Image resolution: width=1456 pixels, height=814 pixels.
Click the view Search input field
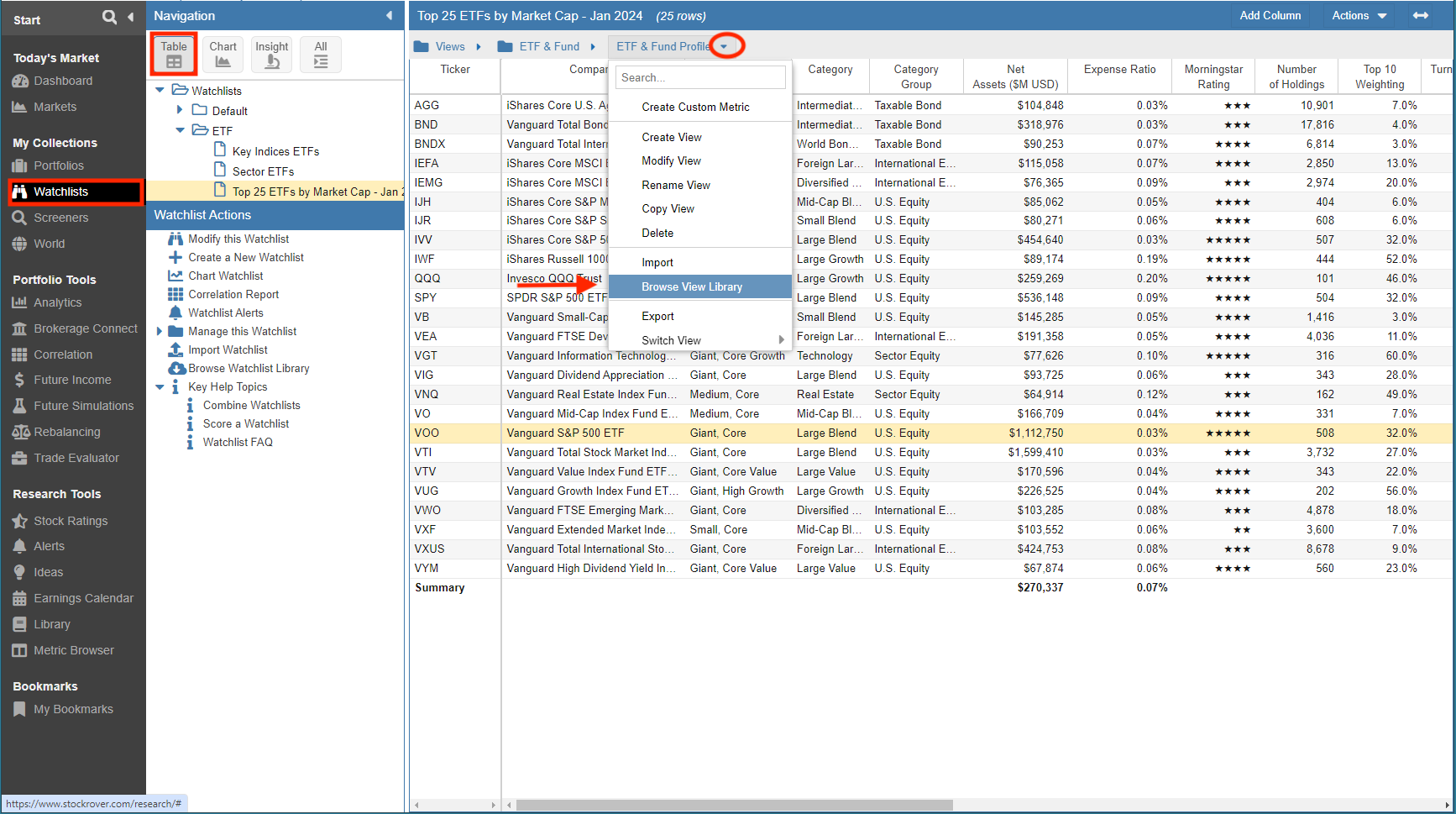point(700,77)
